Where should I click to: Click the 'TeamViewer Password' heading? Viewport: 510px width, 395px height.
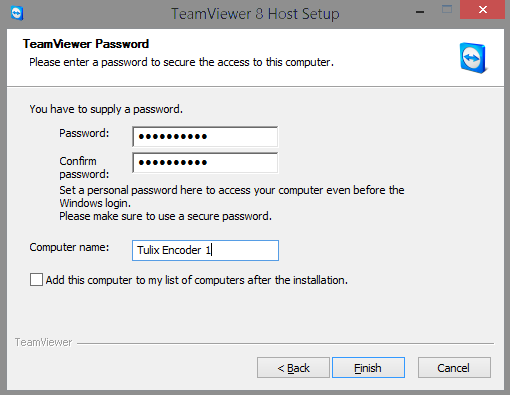pos(86,44)
